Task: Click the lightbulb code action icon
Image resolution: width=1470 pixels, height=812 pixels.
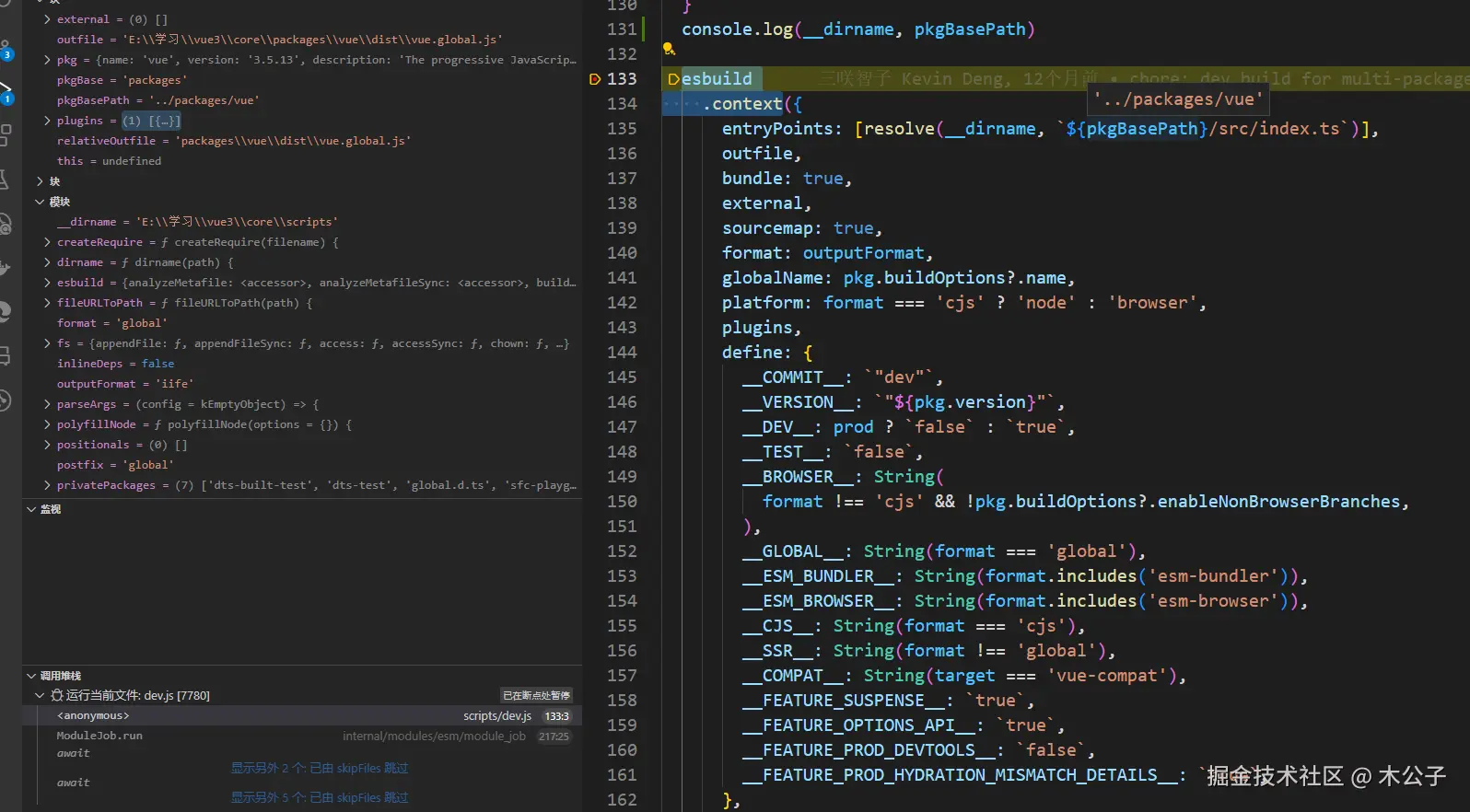Action: click(670, 50)
